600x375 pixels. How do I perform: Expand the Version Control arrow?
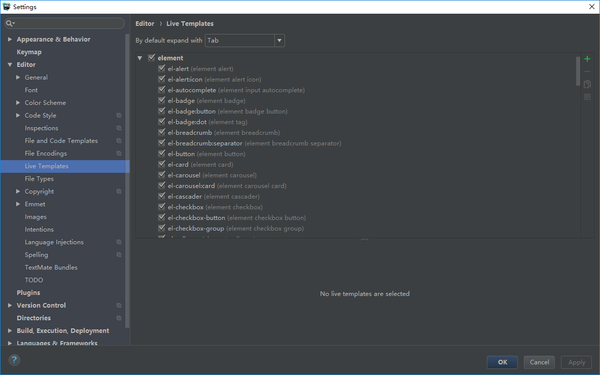click(10, 305)
